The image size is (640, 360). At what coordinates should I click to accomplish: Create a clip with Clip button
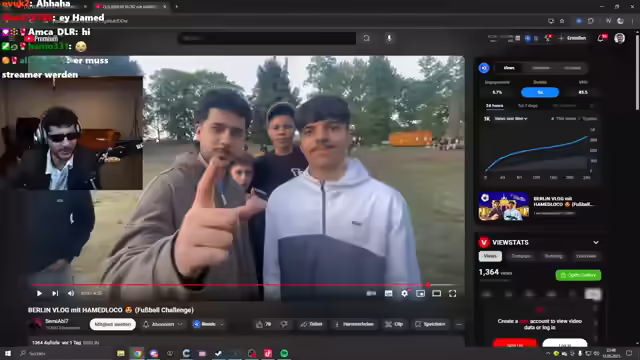click(x=394, y=324)
